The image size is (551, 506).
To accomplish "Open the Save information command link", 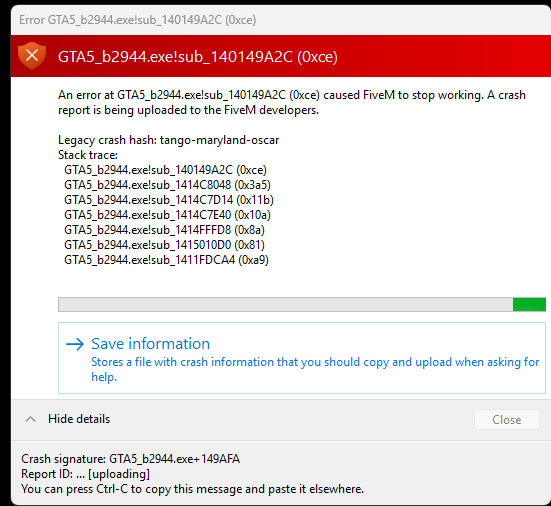I will tap(302, 358).
